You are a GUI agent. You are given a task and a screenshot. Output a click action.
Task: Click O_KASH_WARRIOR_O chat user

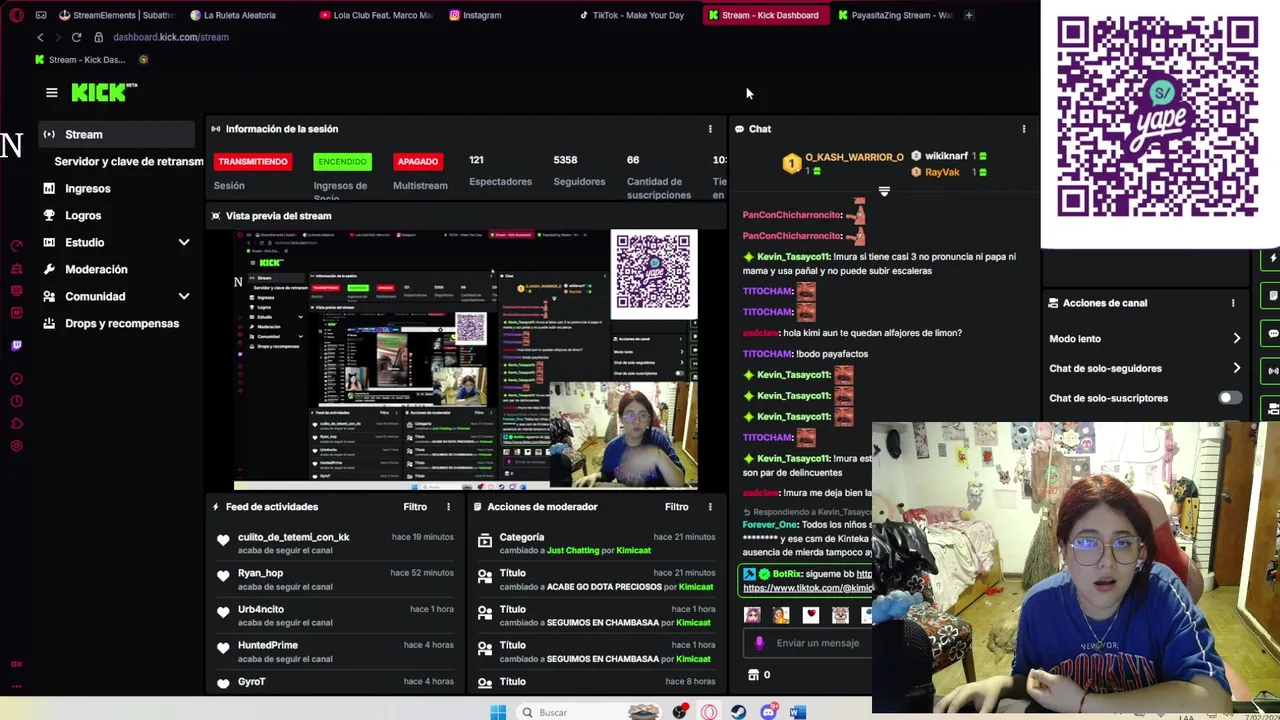point(854,157)
